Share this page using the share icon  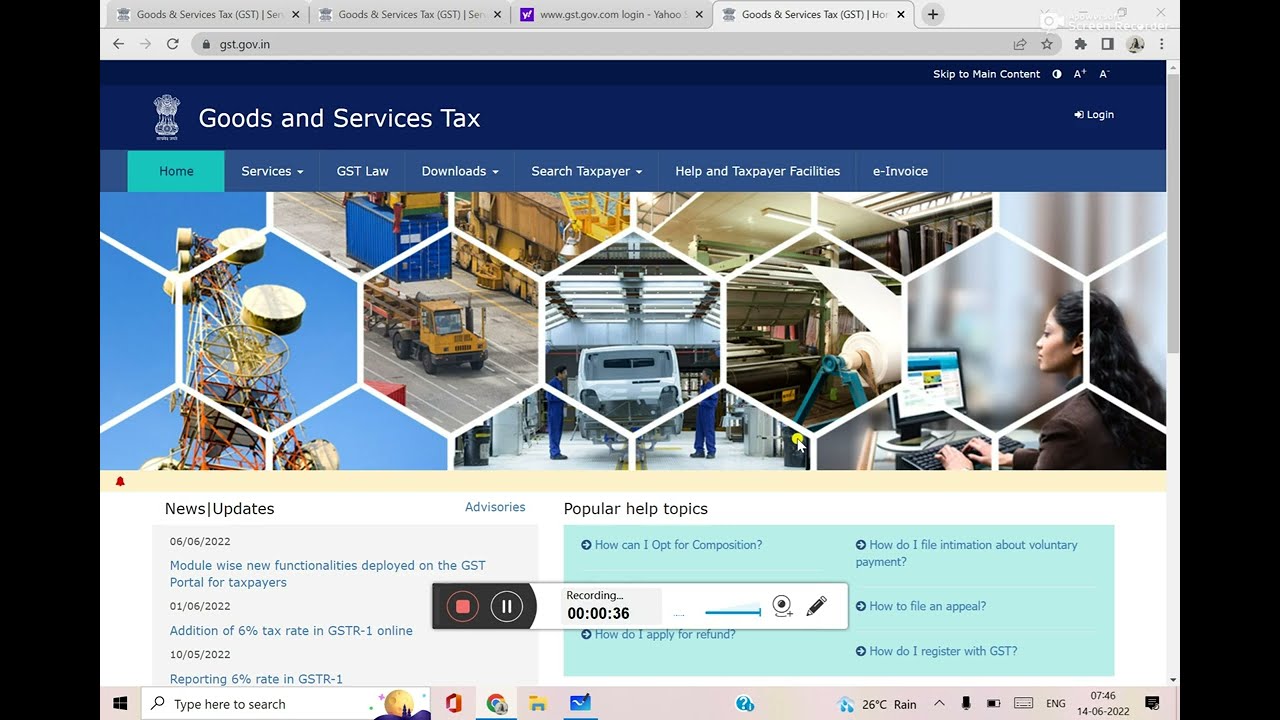(x=1020, y=44)
